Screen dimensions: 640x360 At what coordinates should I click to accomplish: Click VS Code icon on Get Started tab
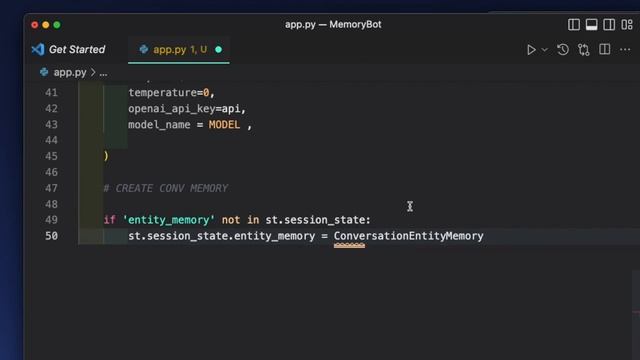click(x=38, y=49)
